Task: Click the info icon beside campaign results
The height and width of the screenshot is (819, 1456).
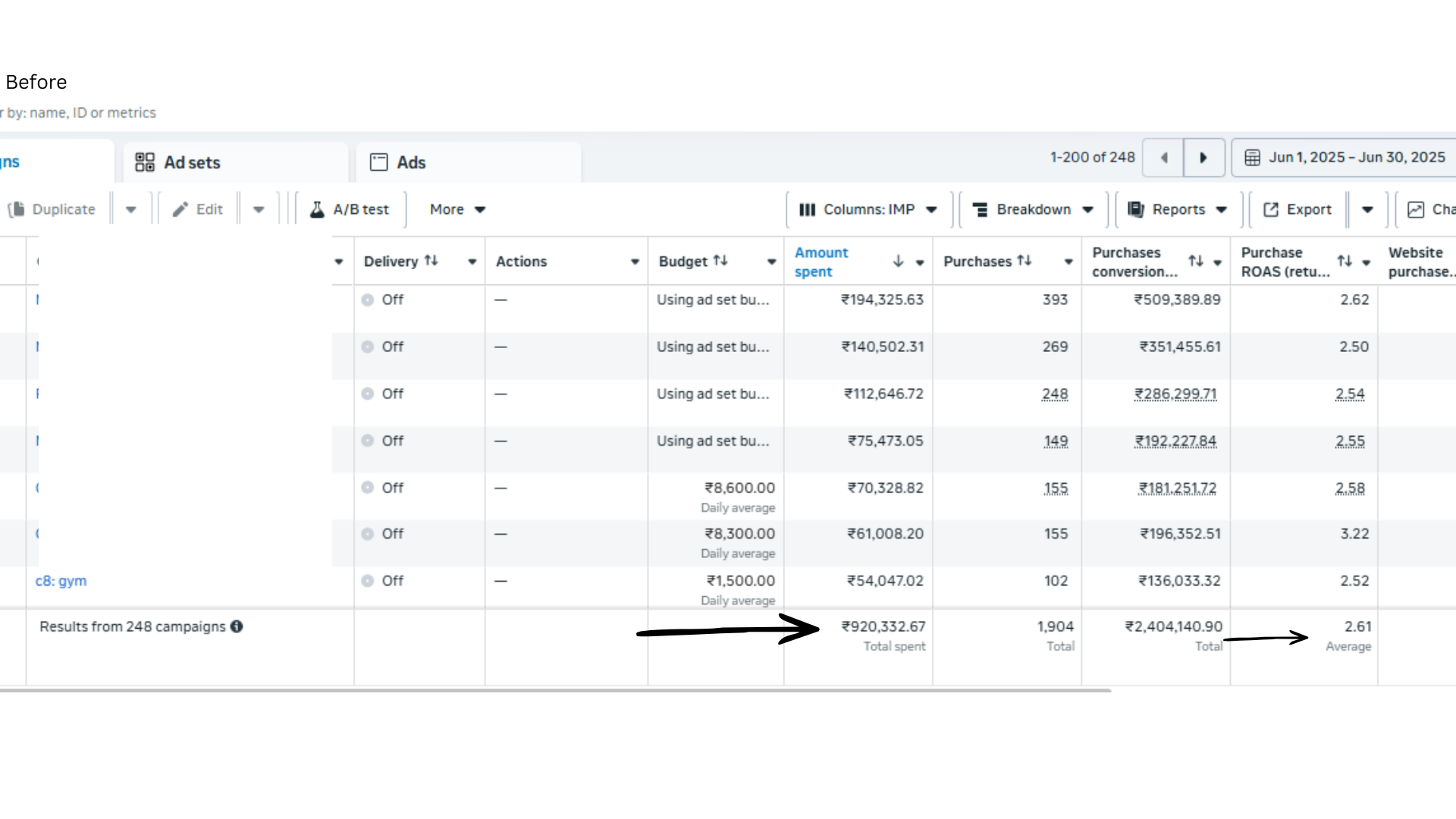Action: click(x=237, y=626)
